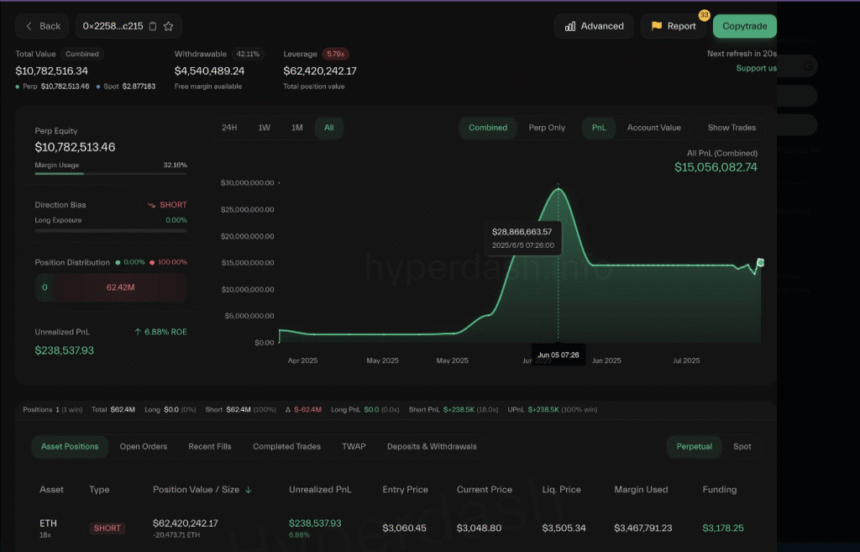Switch chart view to Account Value
Viewport: 860px width, 552px height.
[654, 128]
